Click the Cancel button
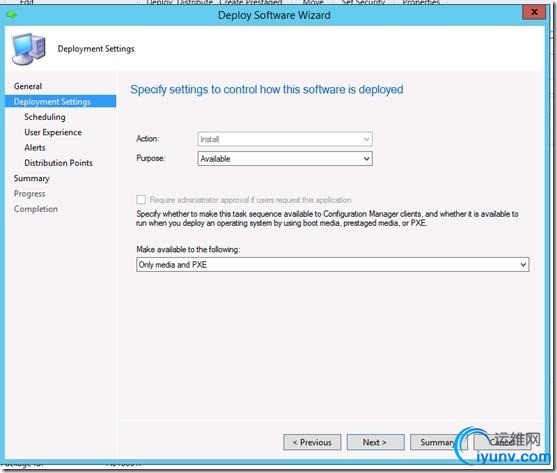The width and height of the screenshot is (557, 473). 502,442
